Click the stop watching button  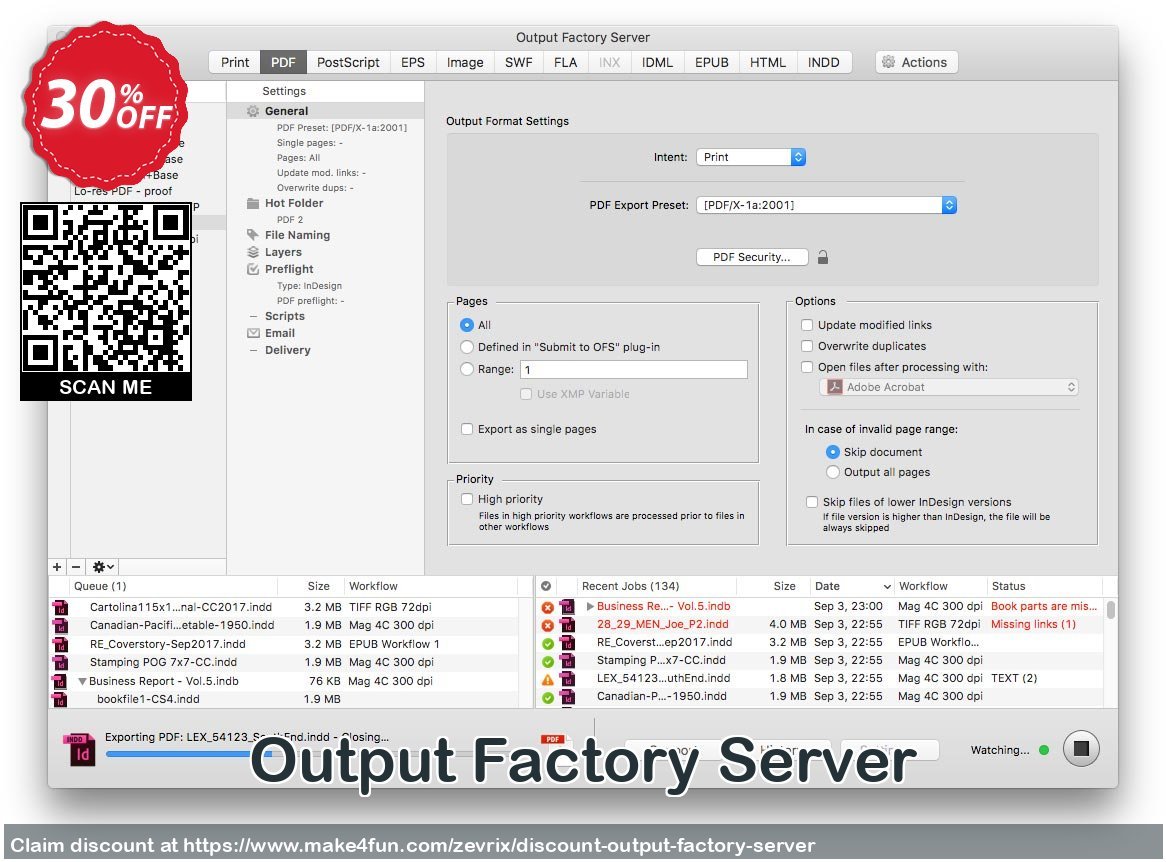click(x=1081, y=749)
